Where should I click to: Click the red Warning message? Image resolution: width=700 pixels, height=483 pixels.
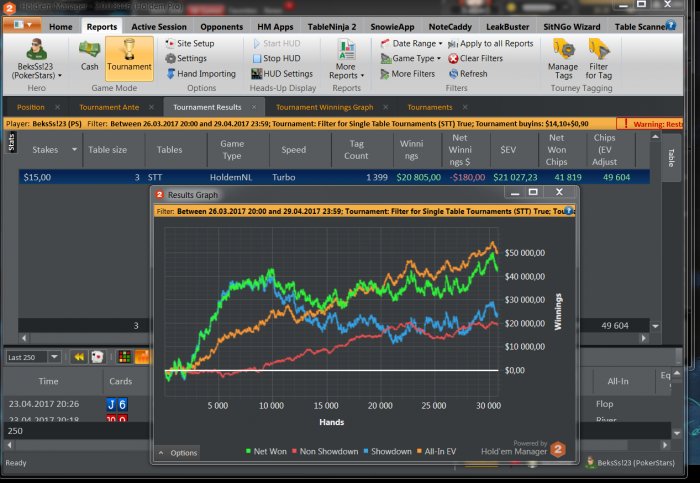[x=652, y=124]
